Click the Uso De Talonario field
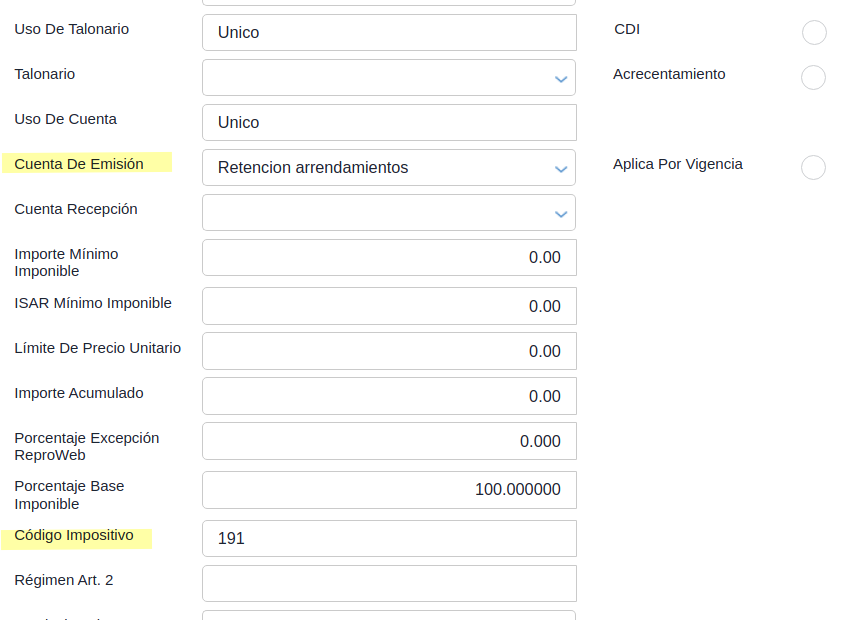The image size is (843, 620). [x=389, y=33]
